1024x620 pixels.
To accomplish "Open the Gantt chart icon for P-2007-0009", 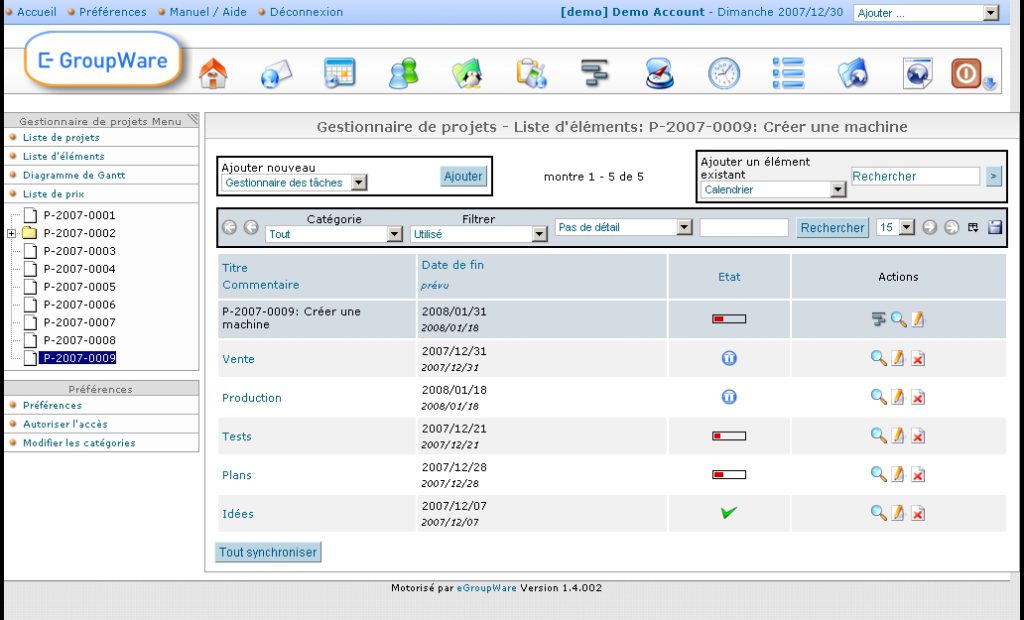I will coord(877,318).
